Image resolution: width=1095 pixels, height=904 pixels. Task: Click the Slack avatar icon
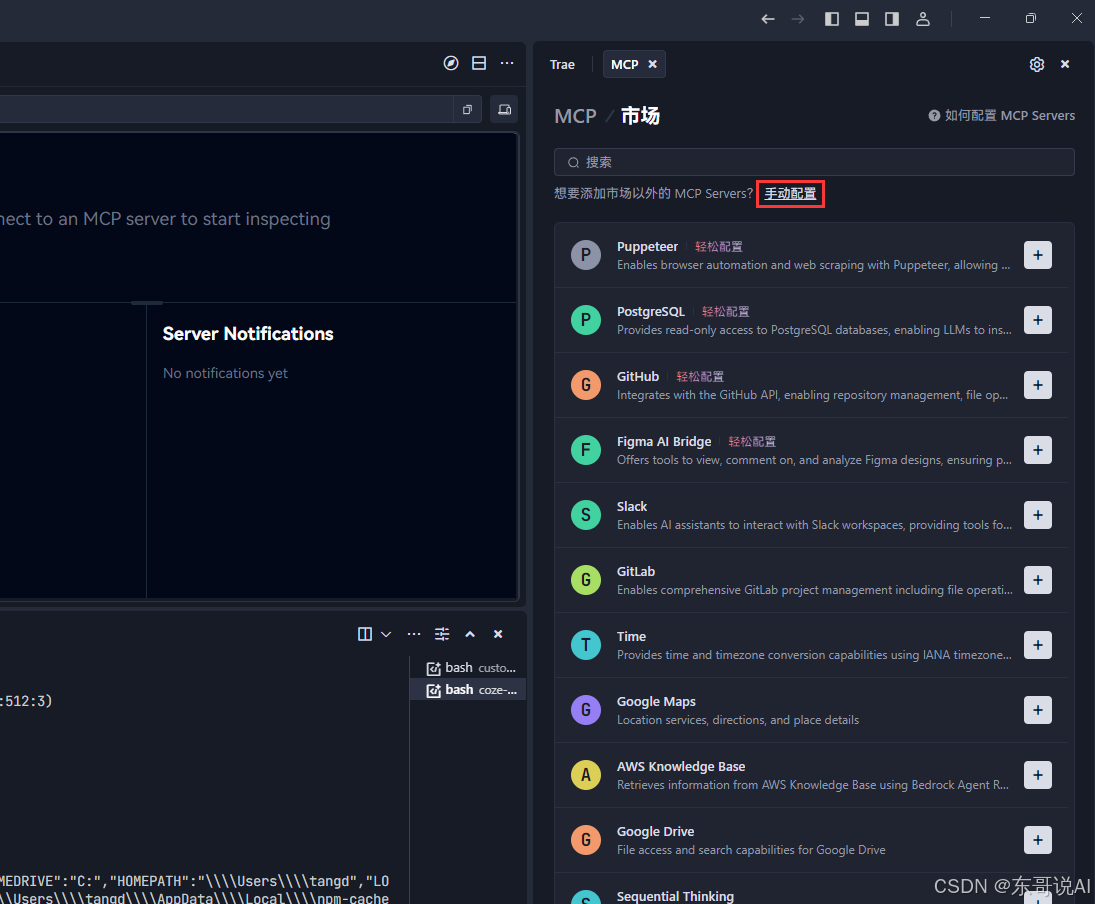pos(586,515)
